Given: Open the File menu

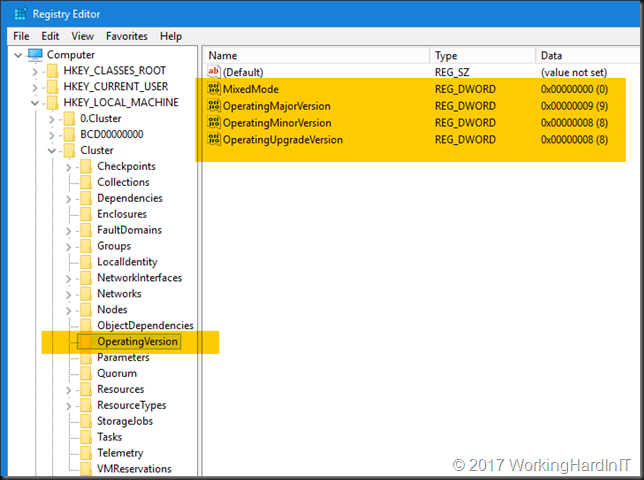Looking at the screenshot, I should 21,36.
